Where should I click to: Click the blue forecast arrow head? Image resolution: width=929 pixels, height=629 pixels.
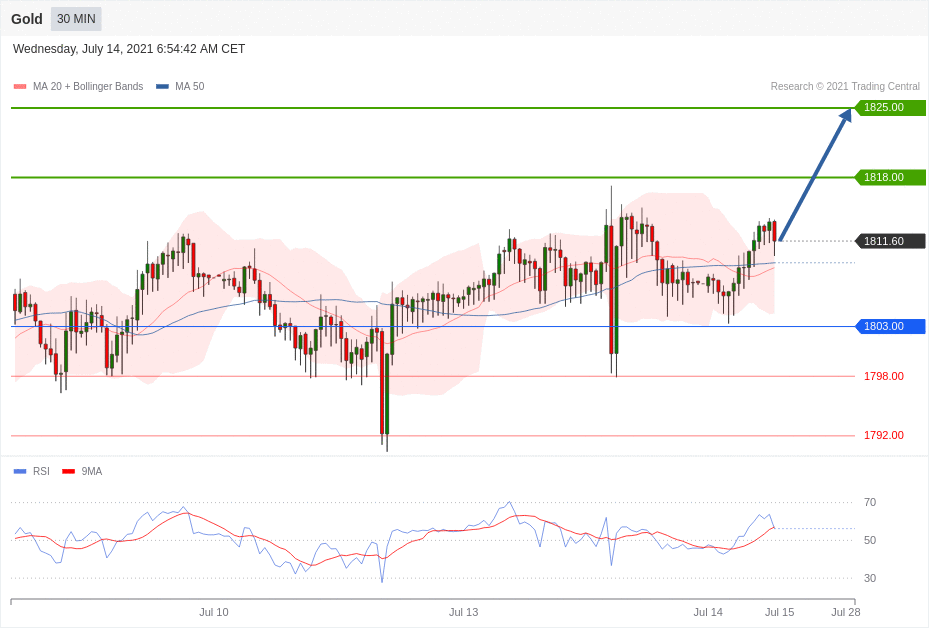845,115
